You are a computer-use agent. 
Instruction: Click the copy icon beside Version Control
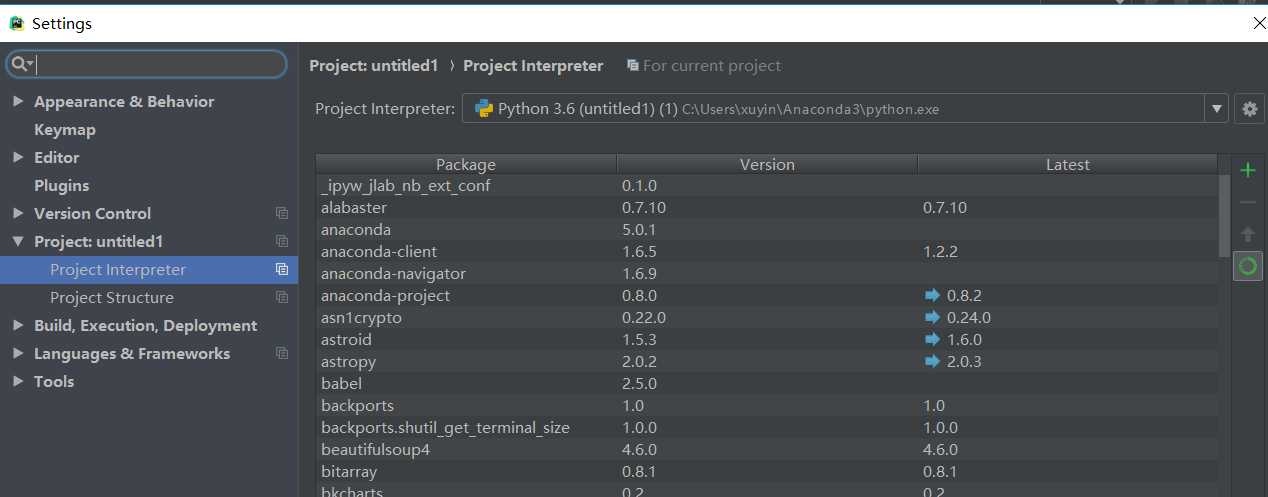[x=282, y=213]
